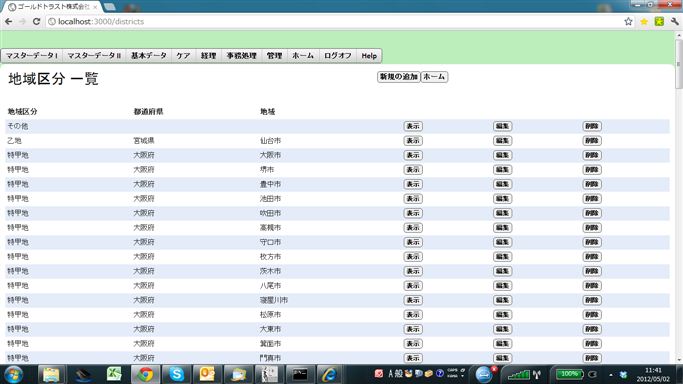
Task: Open the command prompt taskbar icon
Action: click(x=299, y=374)
